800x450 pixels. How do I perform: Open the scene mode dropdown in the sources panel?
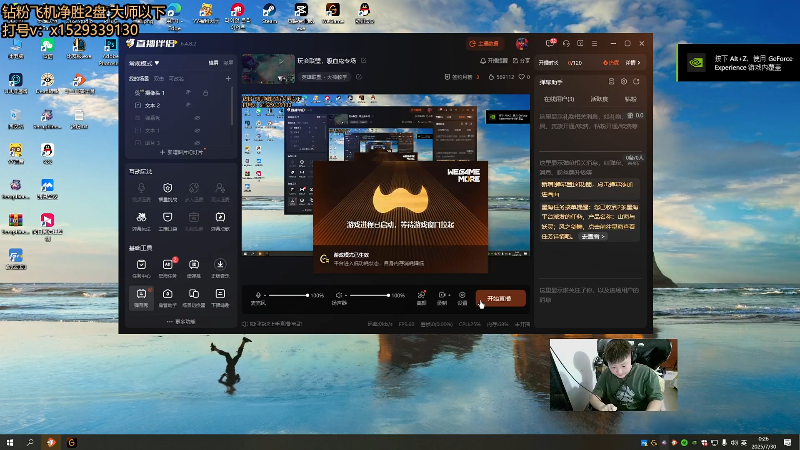[x=144, y=63]
